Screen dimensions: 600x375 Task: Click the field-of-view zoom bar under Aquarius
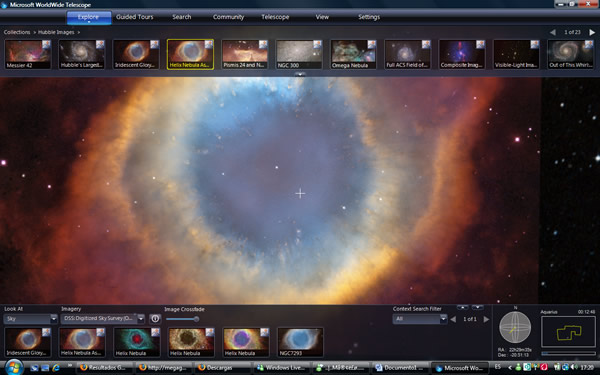coord(568,353)
